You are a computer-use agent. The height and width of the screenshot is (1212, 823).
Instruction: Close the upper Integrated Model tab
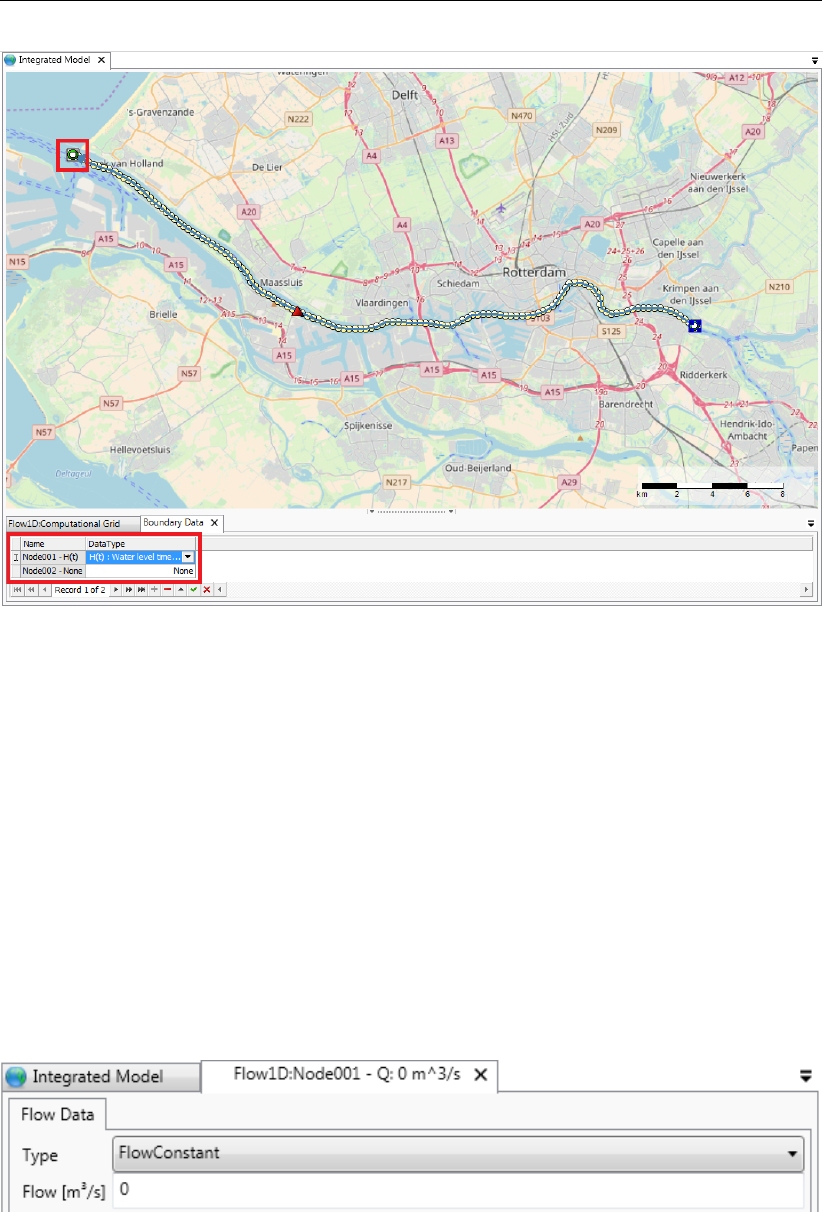pos(100,60)
